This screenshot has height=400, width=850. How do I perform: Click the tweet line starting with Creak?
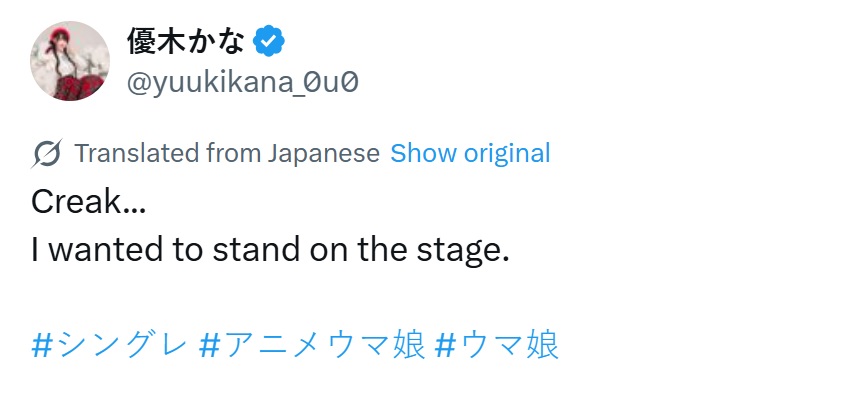pyautogui.click(x=89, y=202)
